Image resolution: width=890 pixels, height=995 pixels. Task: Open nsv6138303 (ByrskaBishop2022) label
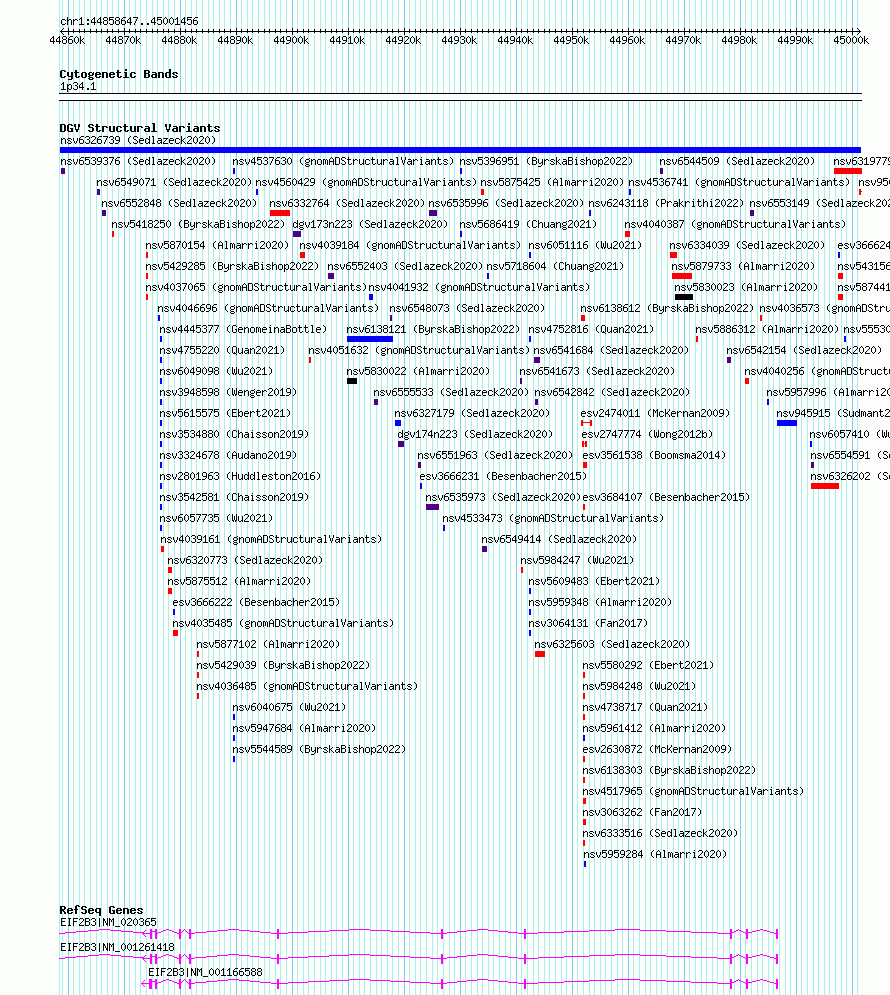669,770
